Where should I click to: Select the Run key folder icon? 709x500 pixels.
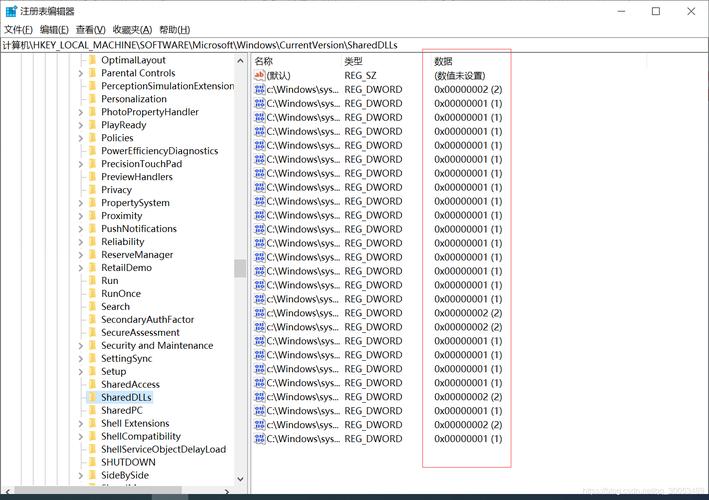93,281
